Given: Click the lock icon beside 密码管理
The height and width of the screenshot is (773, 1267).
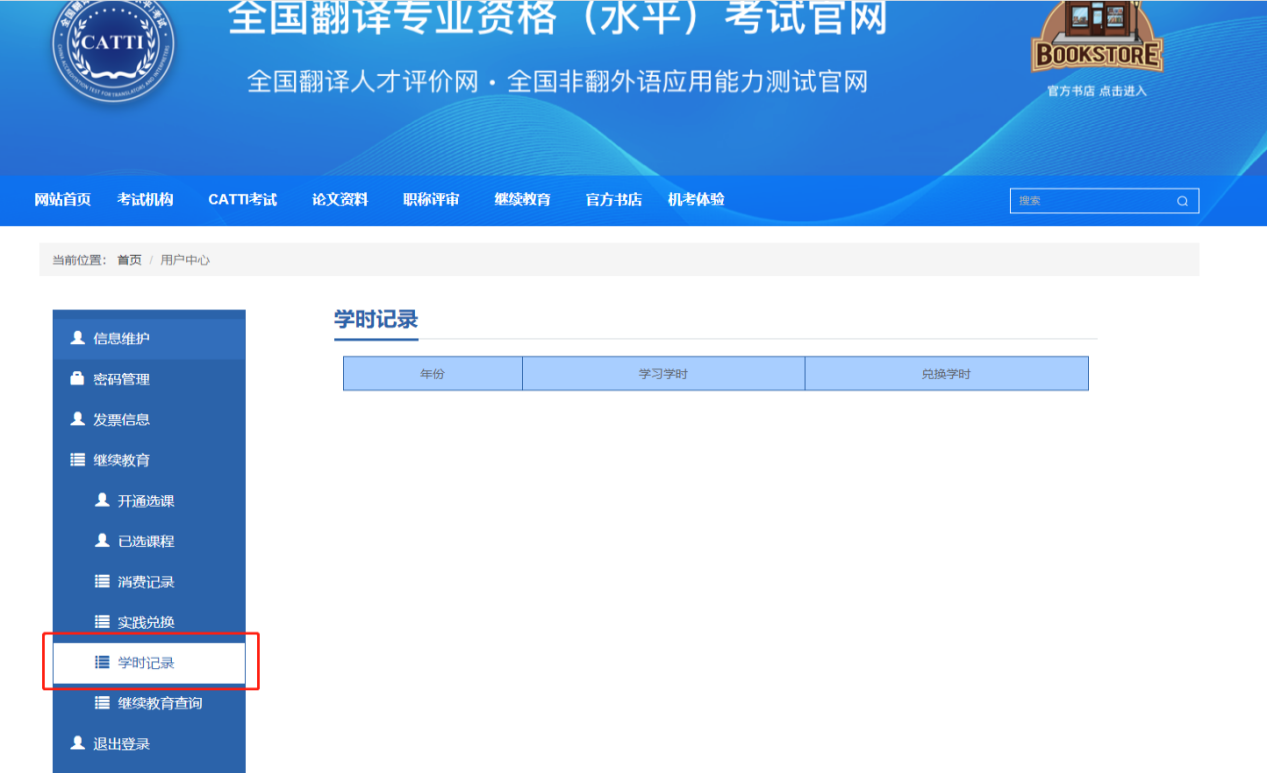Looking at the screenshot, I should coord(77,379).
